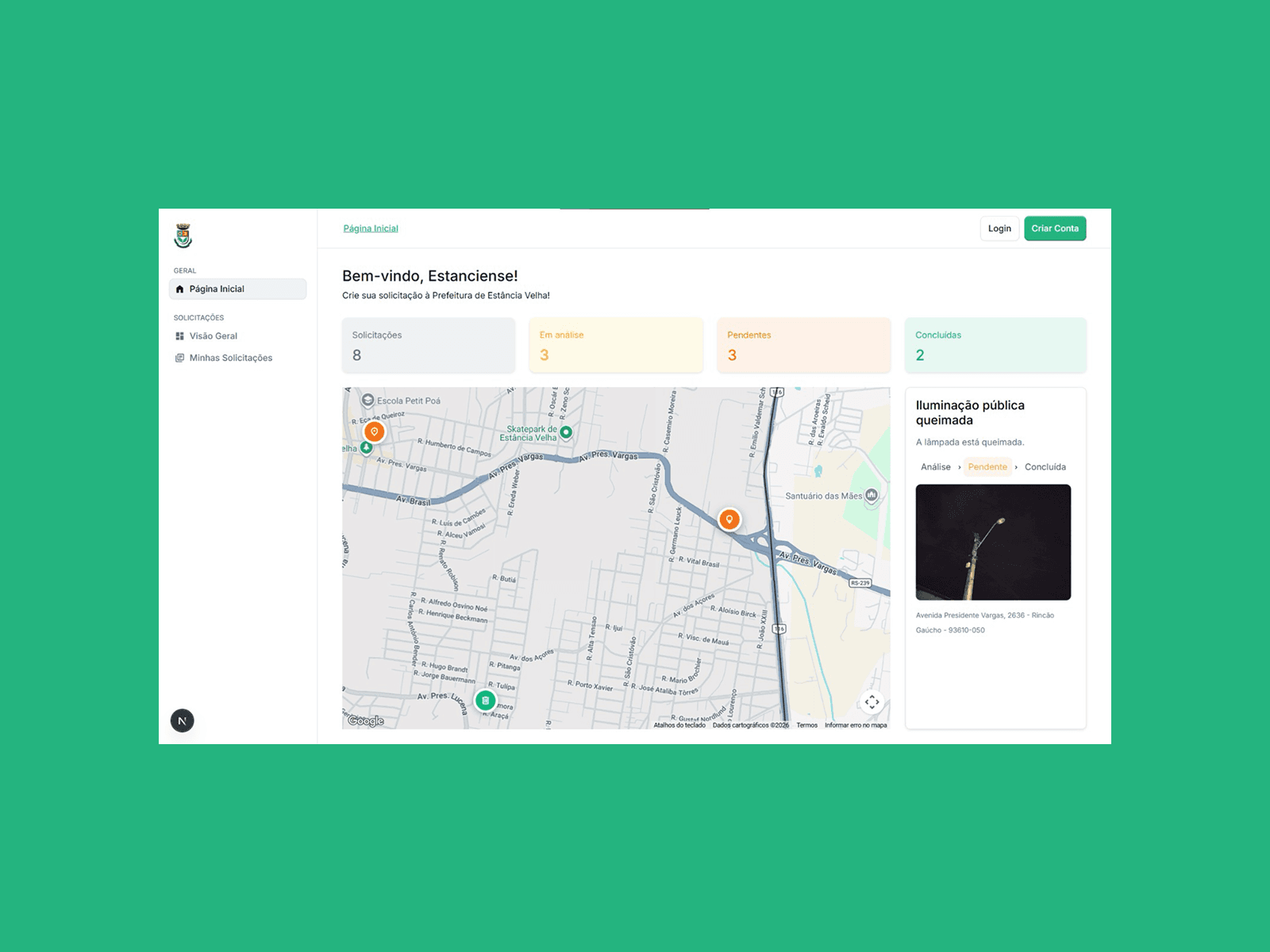Click the Santuário das Mães map pin
The height and width of the screenshot is (952, 1270).
(x=872, y=496)
